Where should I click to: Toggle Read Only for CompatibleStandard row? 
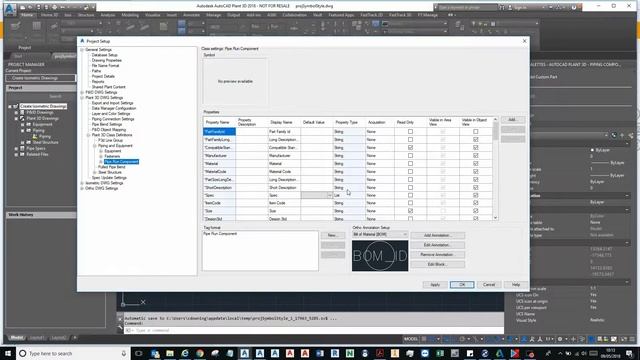tap(410, 147)
